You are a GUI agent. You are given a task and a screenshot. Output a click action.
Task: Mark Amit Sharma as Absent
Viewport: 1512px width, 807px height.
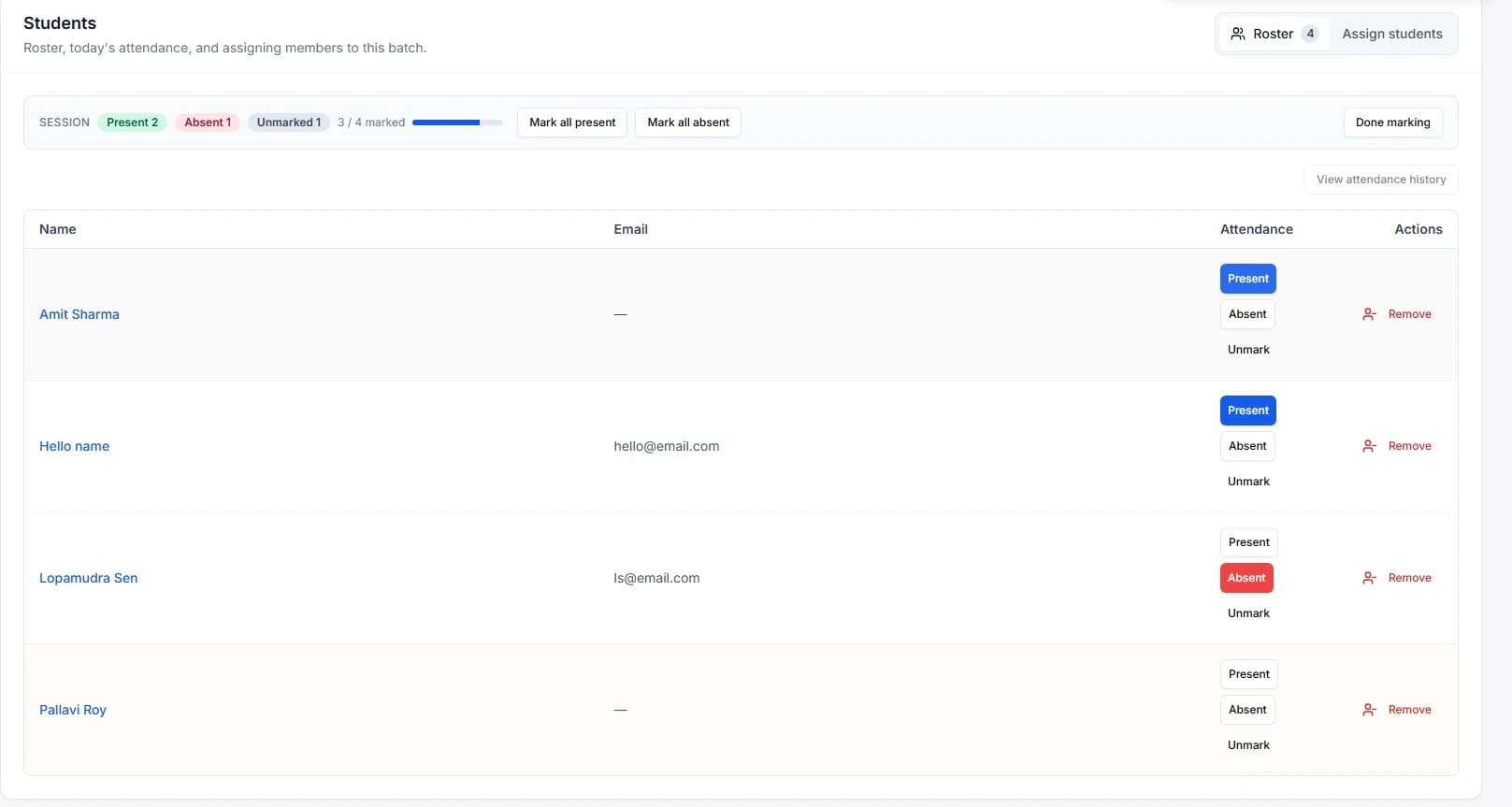1247,314
